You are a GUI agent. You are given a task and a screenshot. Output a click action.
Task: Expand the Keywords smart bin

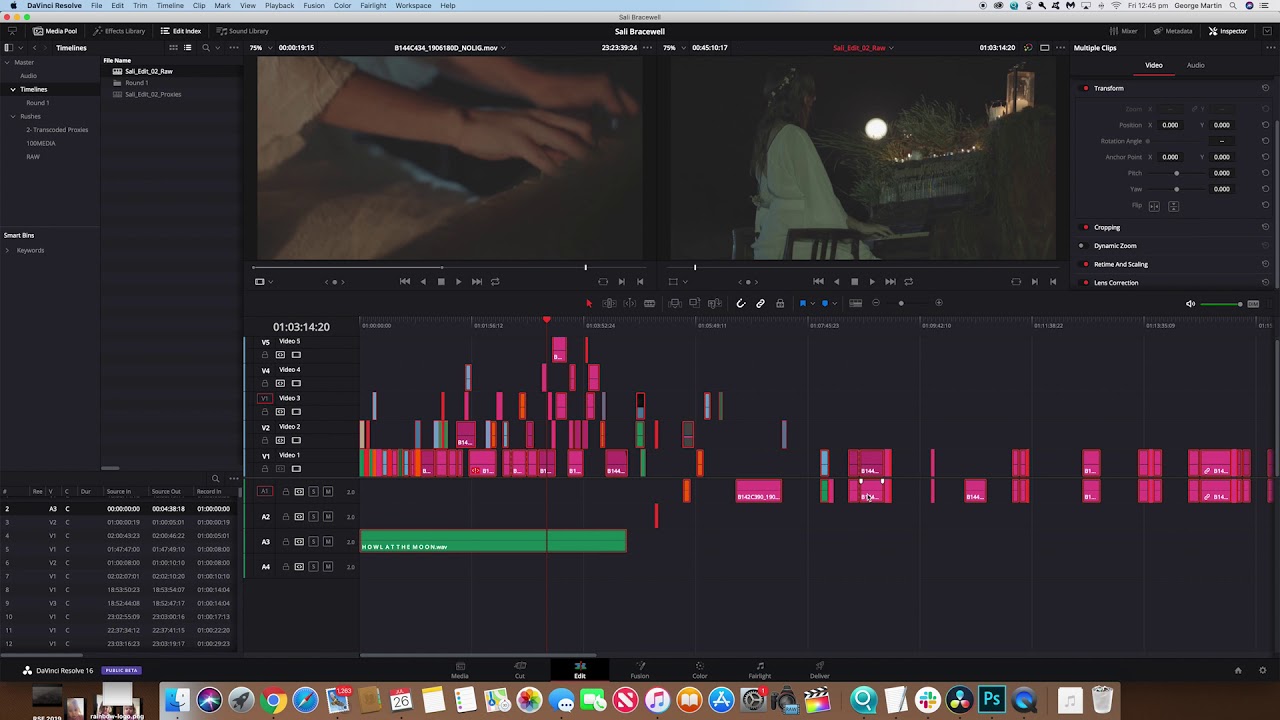click(7, 250)
